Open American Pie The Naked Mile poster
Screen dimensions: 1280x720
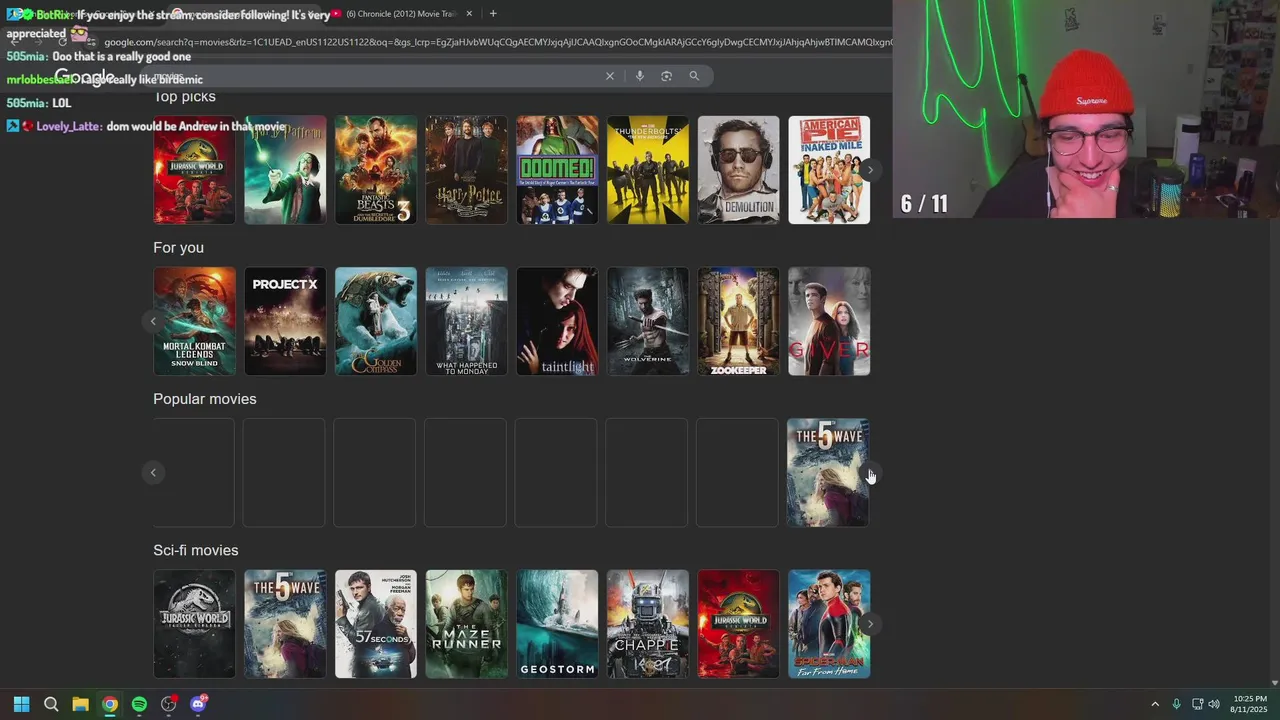pyautogui.click(x=829, y=170)
